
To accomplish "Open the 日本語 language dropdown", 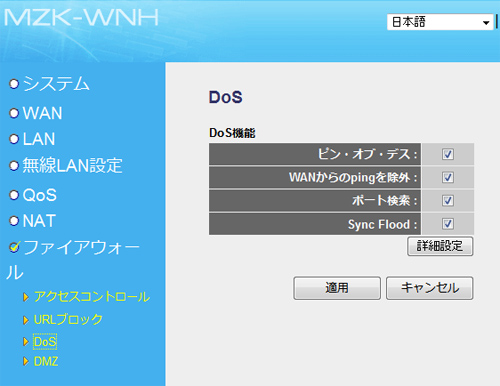I will (x=440, y=22).
